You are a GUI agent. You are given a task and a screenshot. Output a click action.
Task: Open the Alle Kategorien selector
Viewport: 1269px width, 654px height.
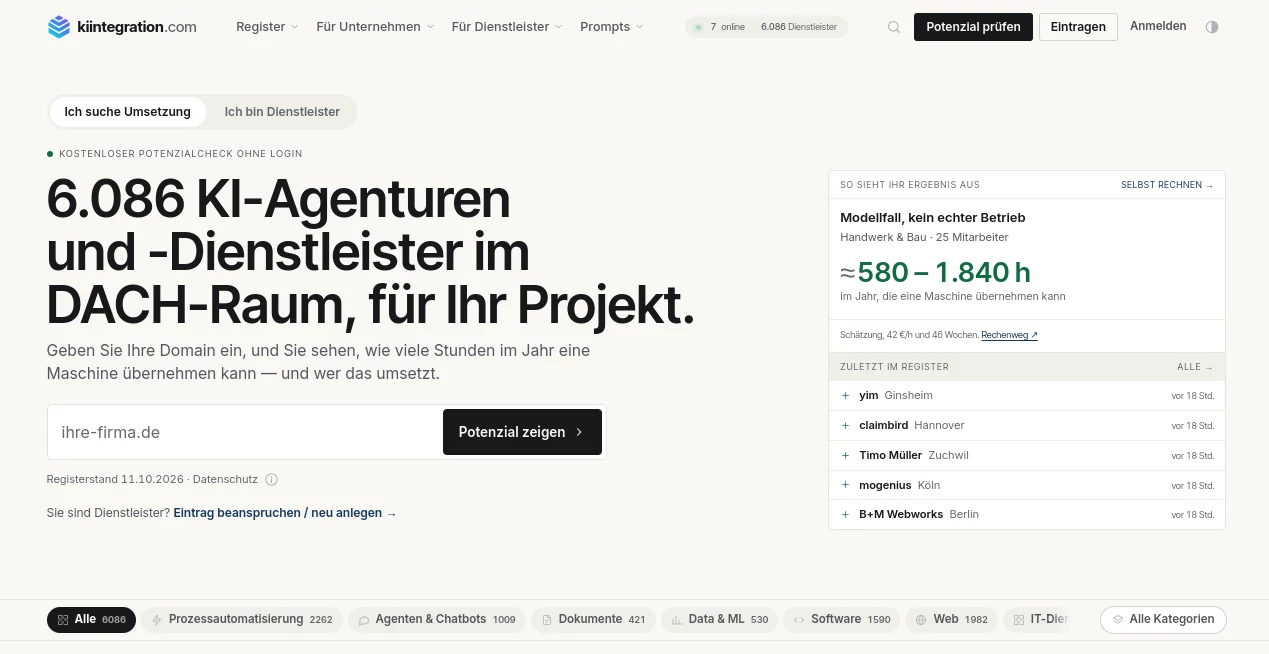(1163, 619)
